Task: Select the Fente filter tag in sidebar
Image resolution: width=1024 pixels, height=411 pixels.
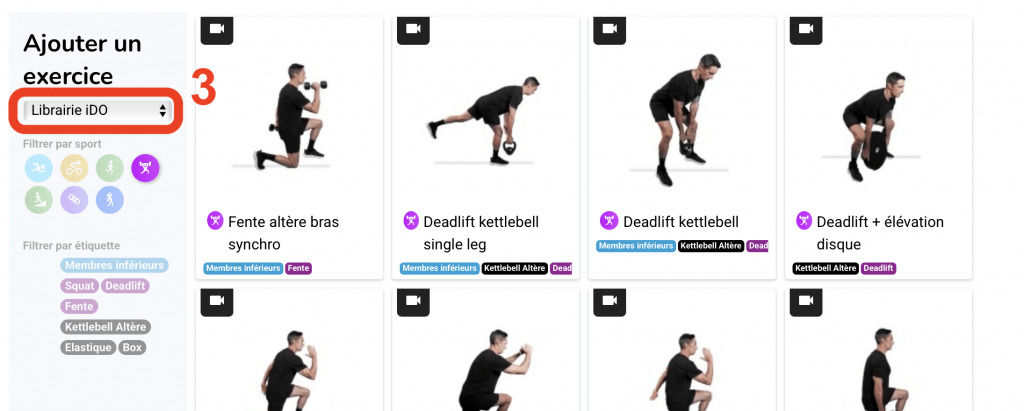Action: (x=79, y=306)
